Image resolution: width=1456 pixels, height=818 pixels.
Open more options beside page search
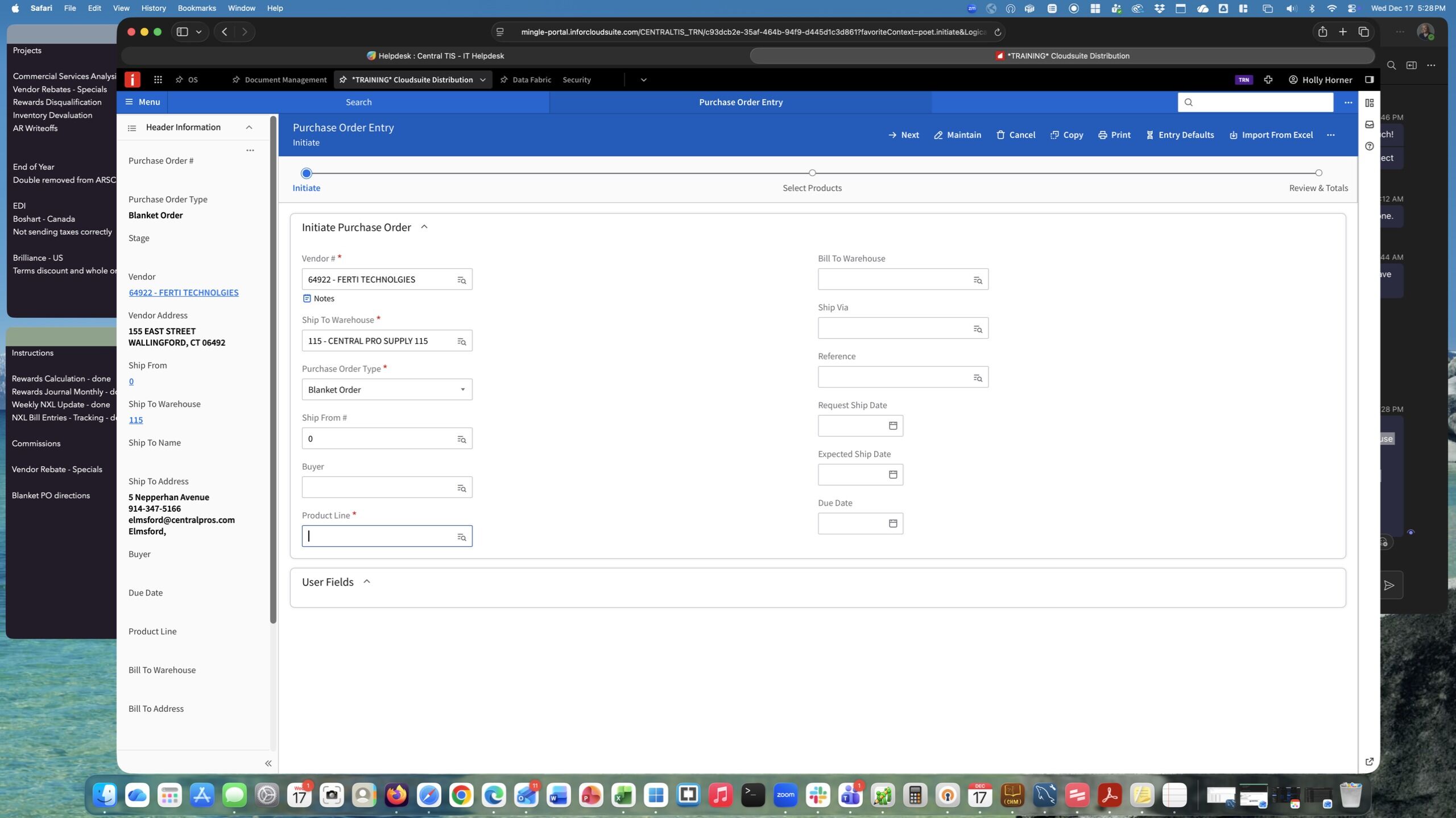click(x=1347, y=102)
